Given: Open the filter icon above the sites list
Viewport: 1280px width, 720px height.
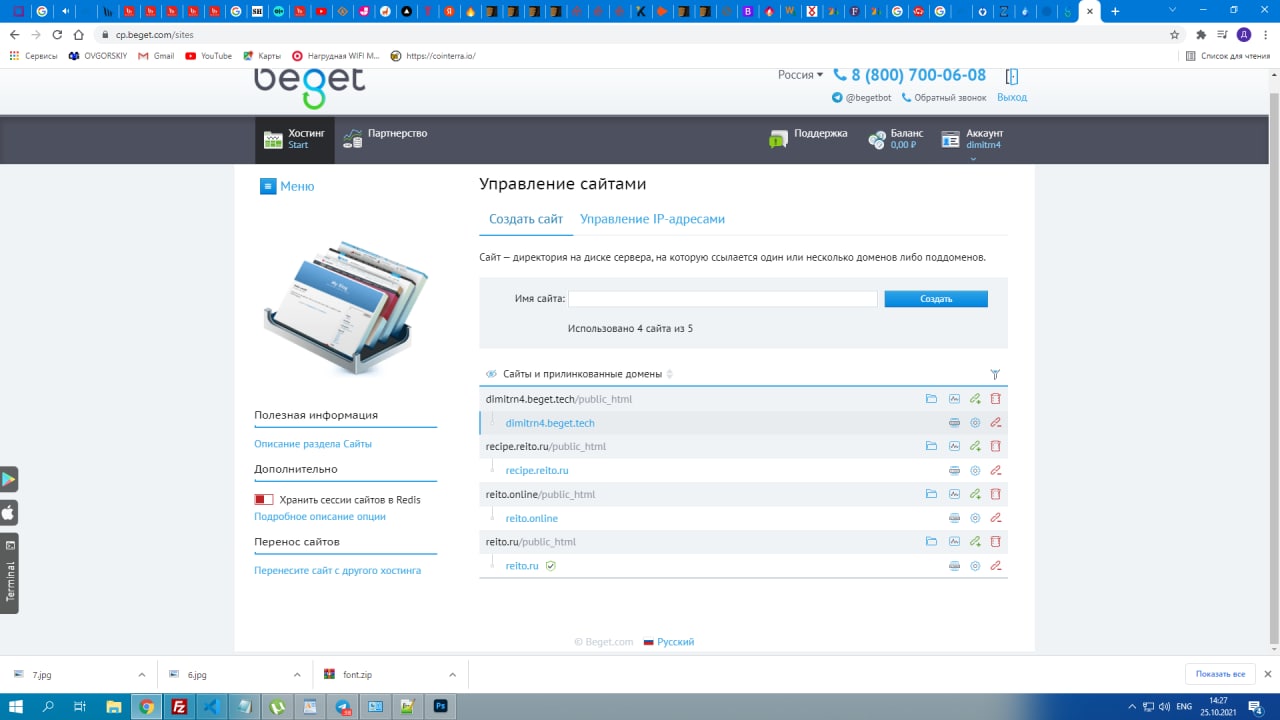Looking at the screenshot, I should (995, 374).
